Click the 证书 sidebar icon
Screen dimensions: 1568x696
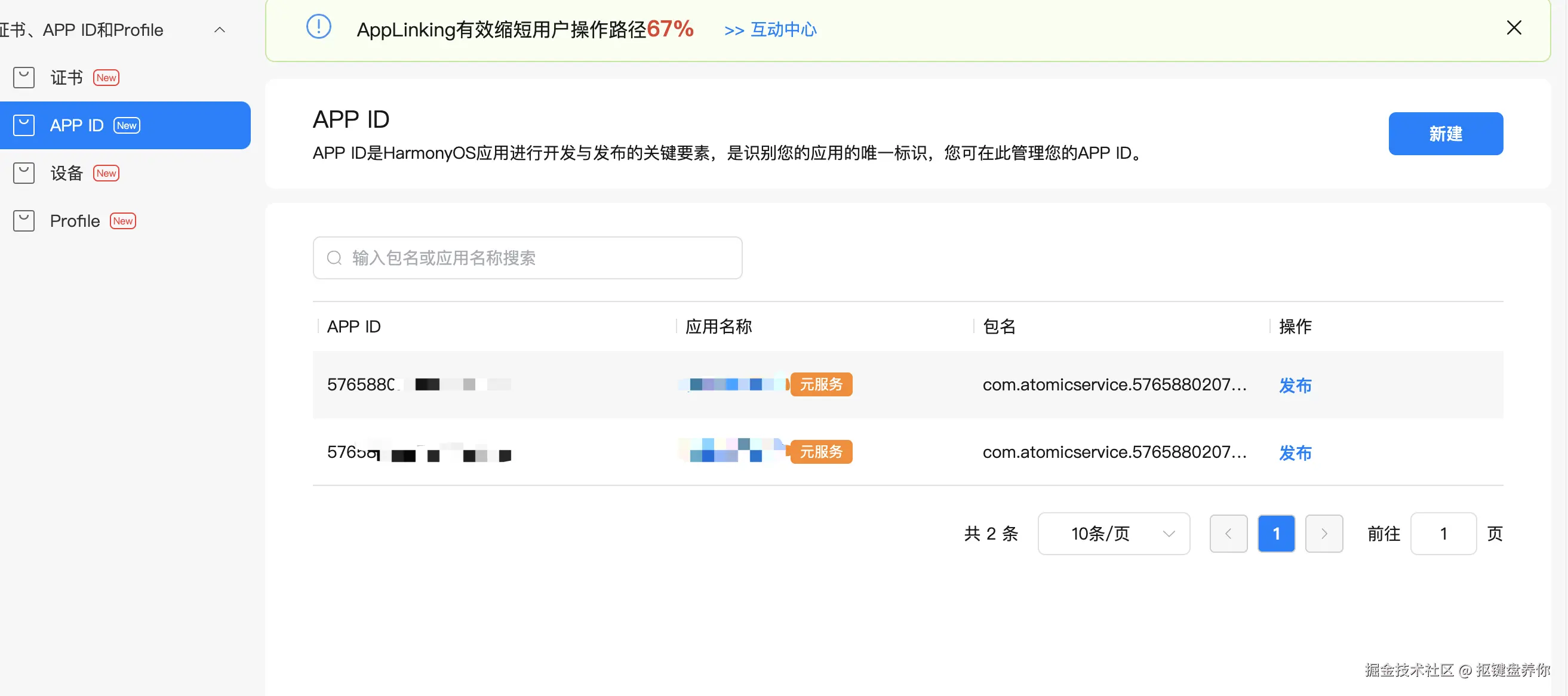pos(24,77)
